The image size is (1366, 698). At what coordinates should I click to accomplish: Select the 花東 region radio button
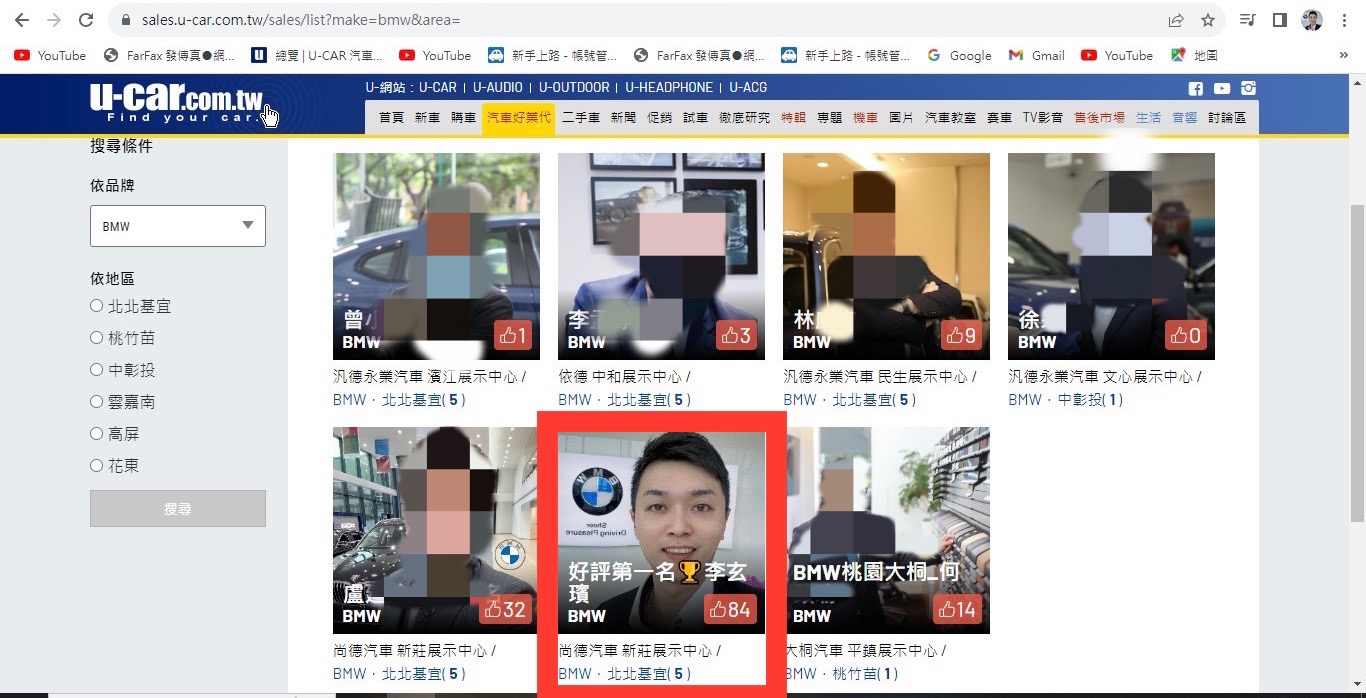[97, 466]
